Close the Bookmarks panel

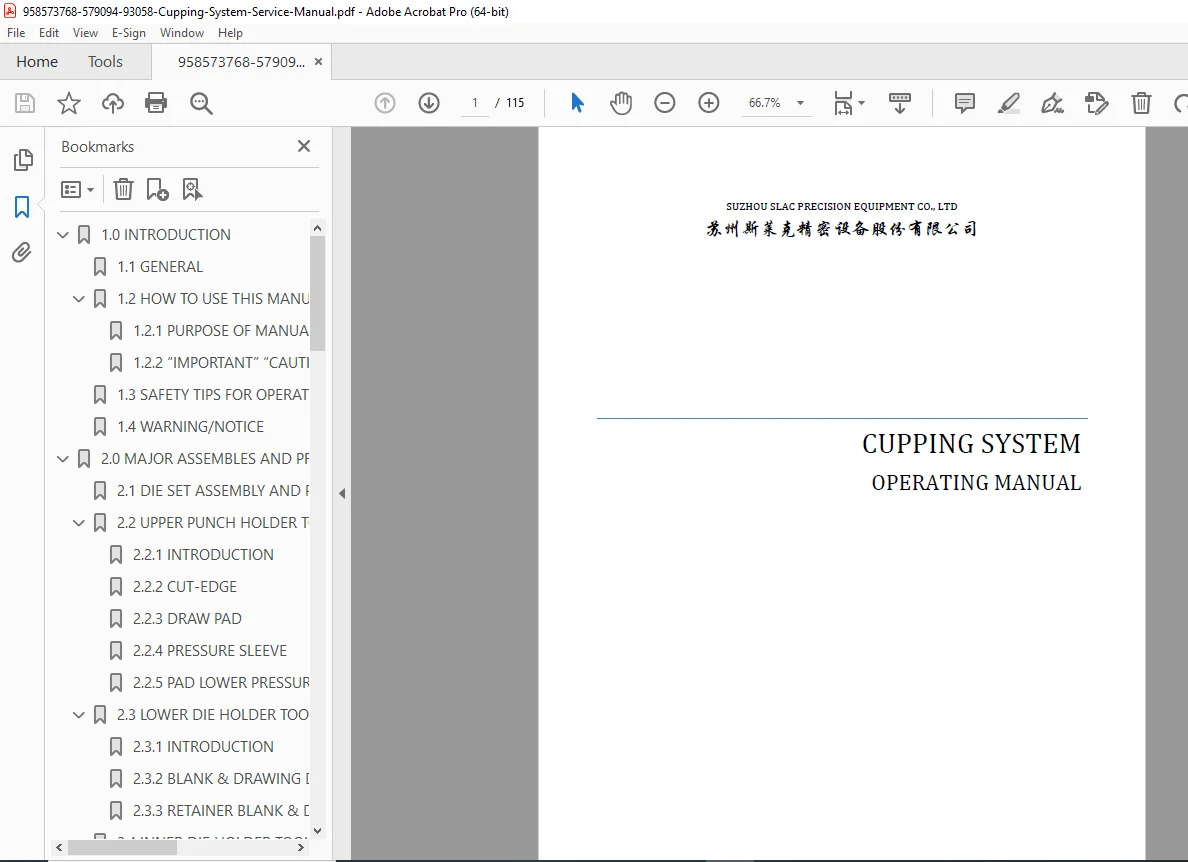[x=304, y=146]
